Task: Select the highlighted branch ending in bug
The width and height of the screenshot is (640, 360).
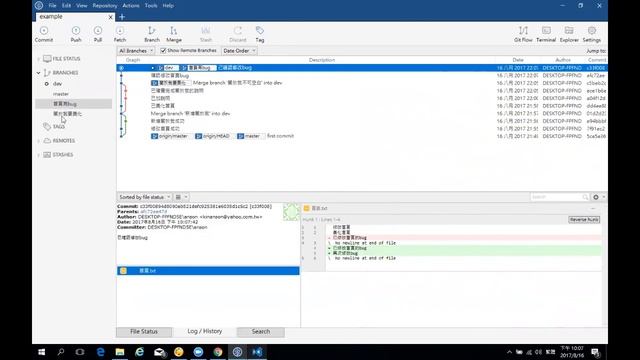Action: tap(73, 104)
